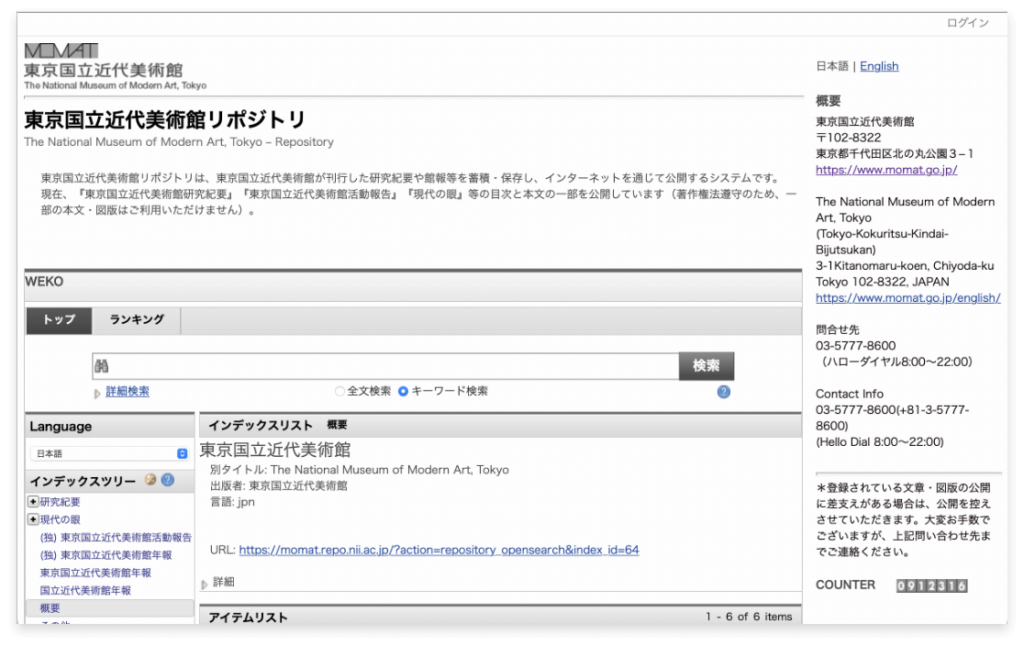Select the キーワード検索 radio button
This screenshot has width=1024, height=646.
click(403, 391)
